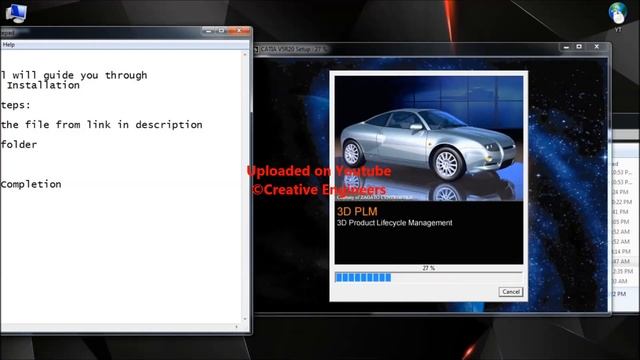Click the Notepad horizontal scrollbar right arrow
This screenshot has width=640, height=360.
click(x=236, y=327)
